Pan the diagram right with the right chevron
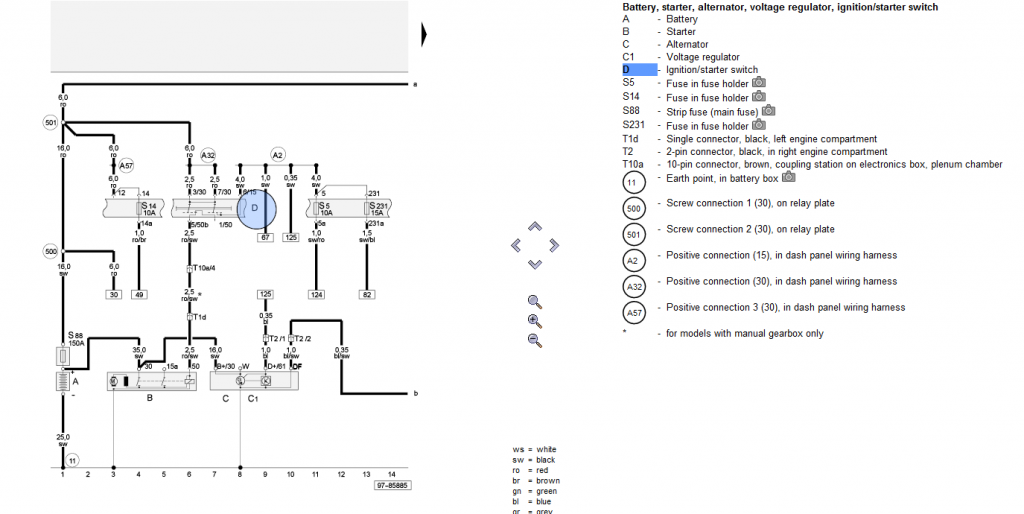1024x514 pixels. pyautogui.click(x=554, y=246)
